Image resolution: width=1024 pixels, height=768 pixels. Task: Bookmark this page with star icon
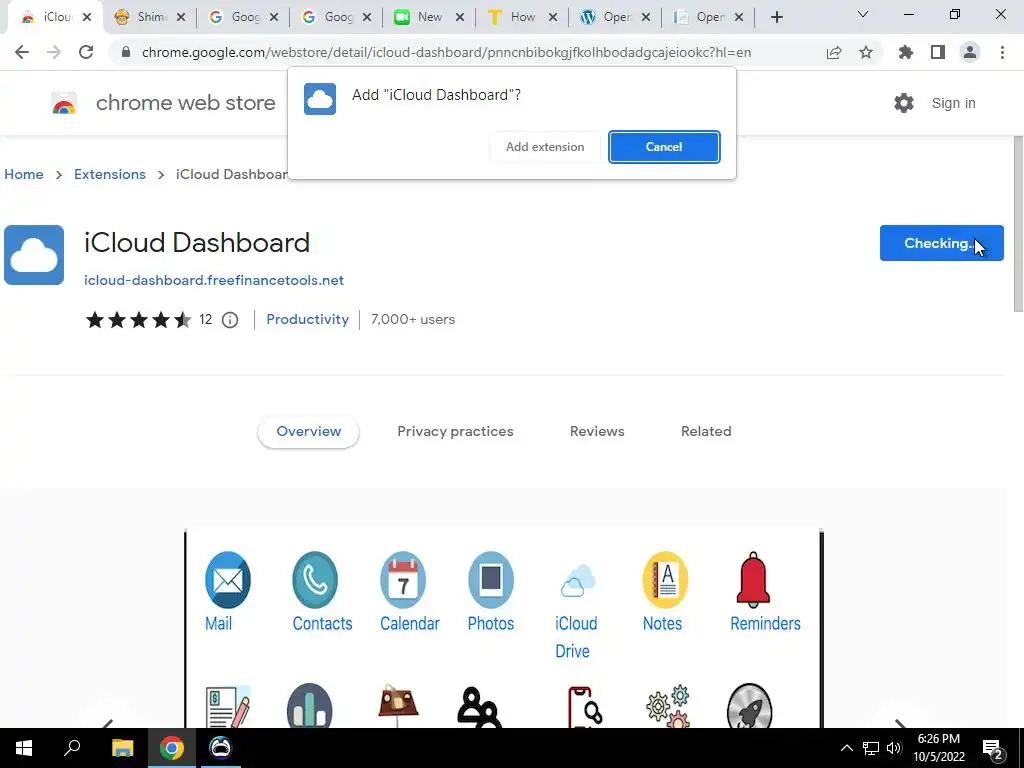[866, 52]
